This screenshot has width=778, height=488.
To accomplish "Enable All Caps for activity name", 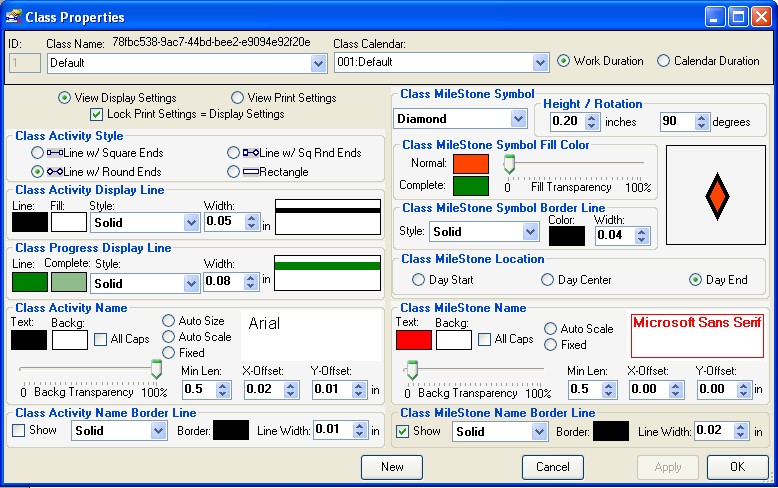I will click(101, 339).
